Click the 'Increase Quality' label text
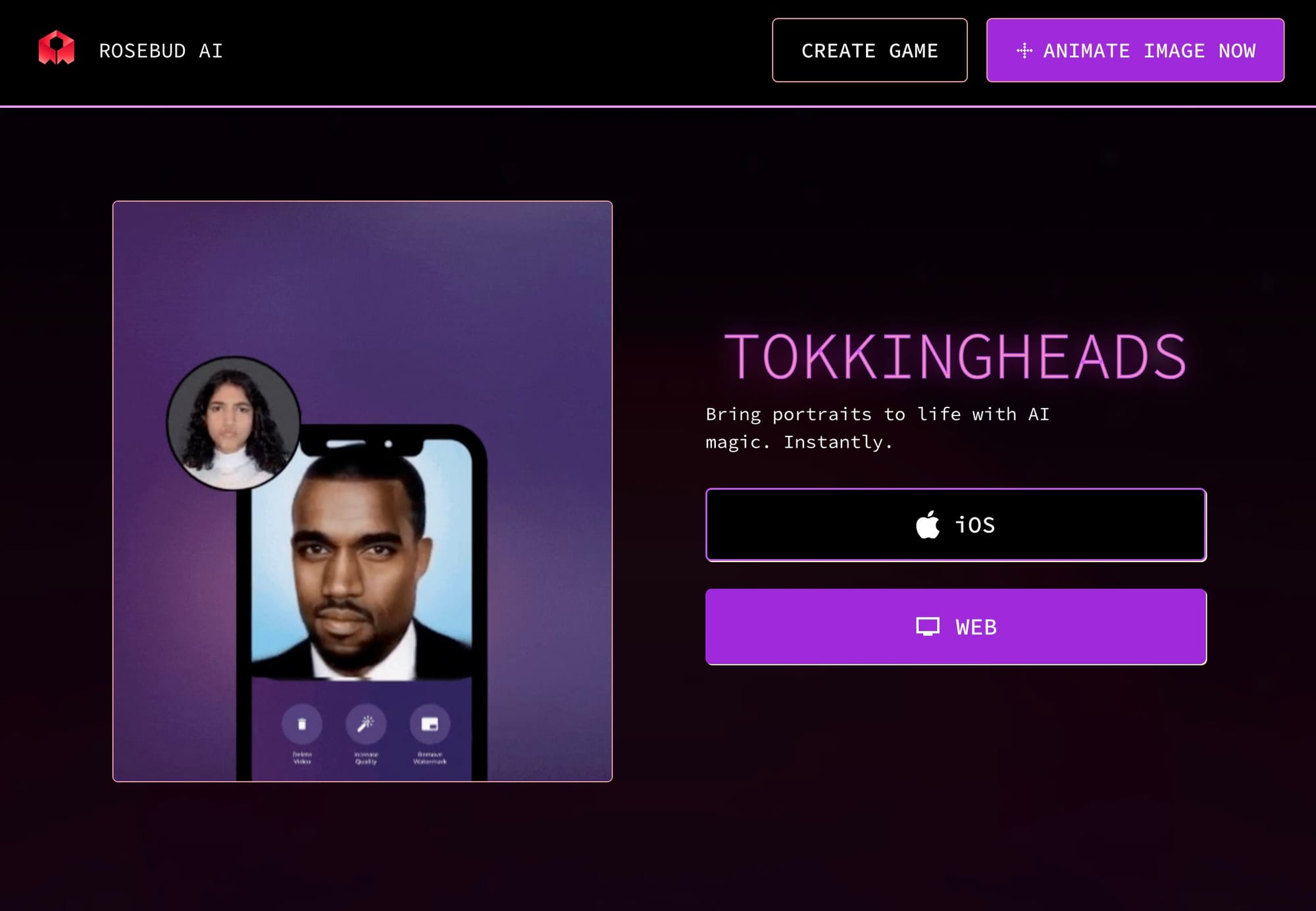Viewport: 1316px width, 911px height. click(x=366, y=758)
